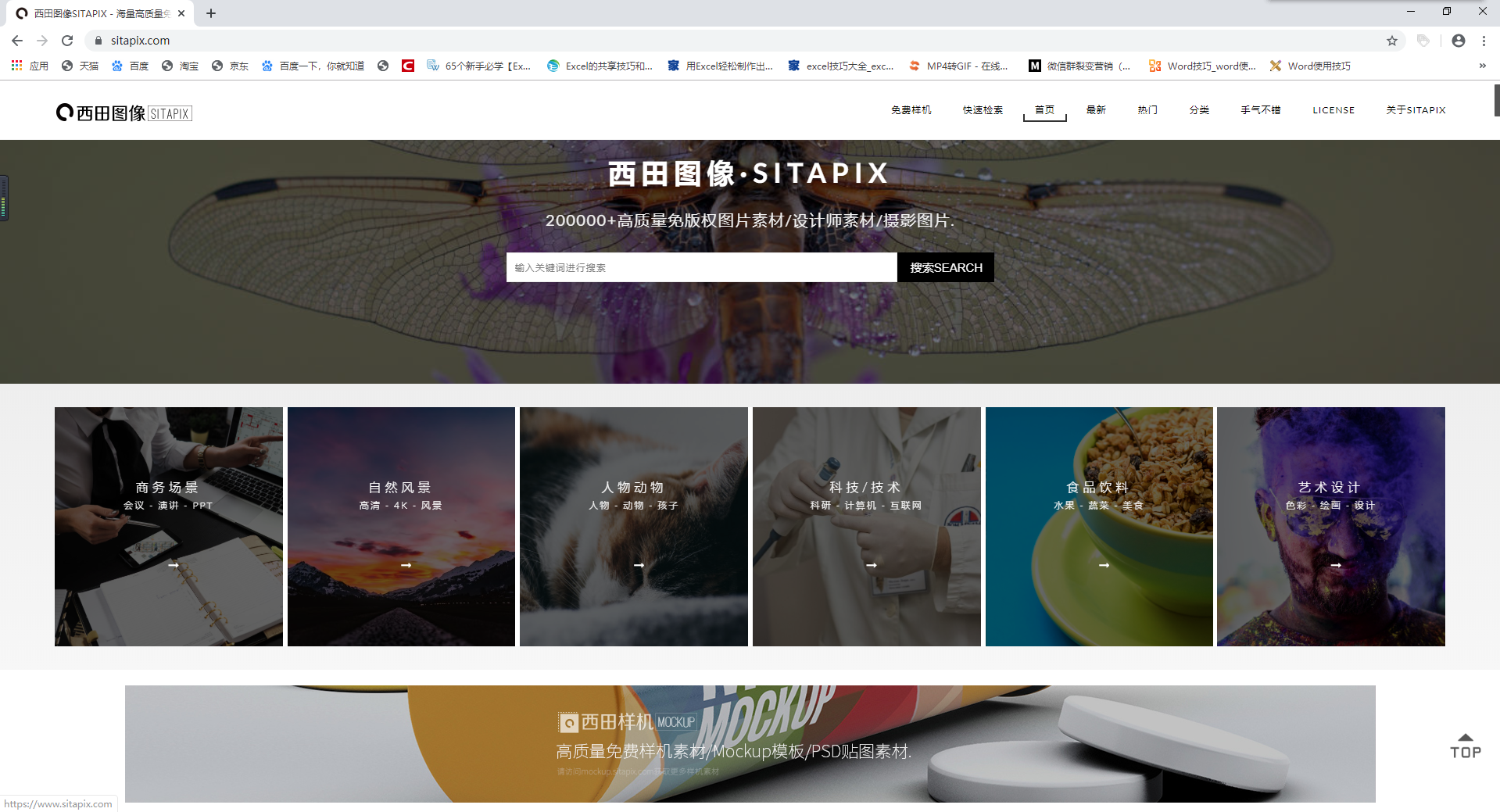
Task: Open the 应用 apps grid bookmark
Action: [30, 66]
